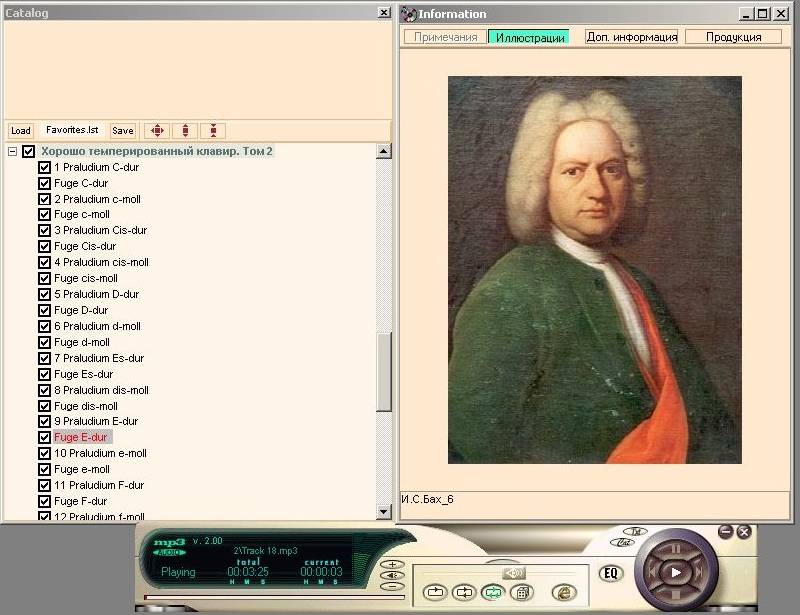Viewport: 800px width, 615px height.
Task: Toggle the 'Fuge Cis-dur' checkbox
Action: [44, 247]
